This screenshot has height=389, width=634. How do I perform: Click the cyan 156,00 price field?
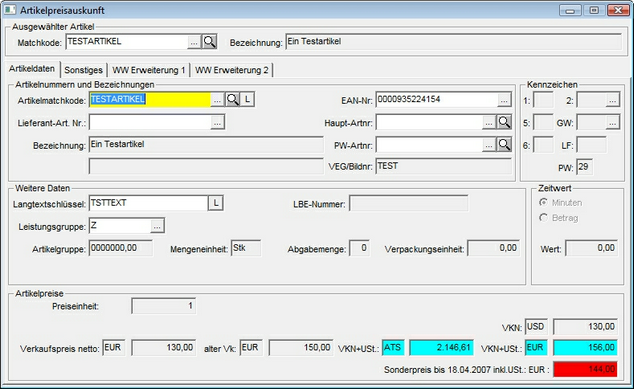585,347
